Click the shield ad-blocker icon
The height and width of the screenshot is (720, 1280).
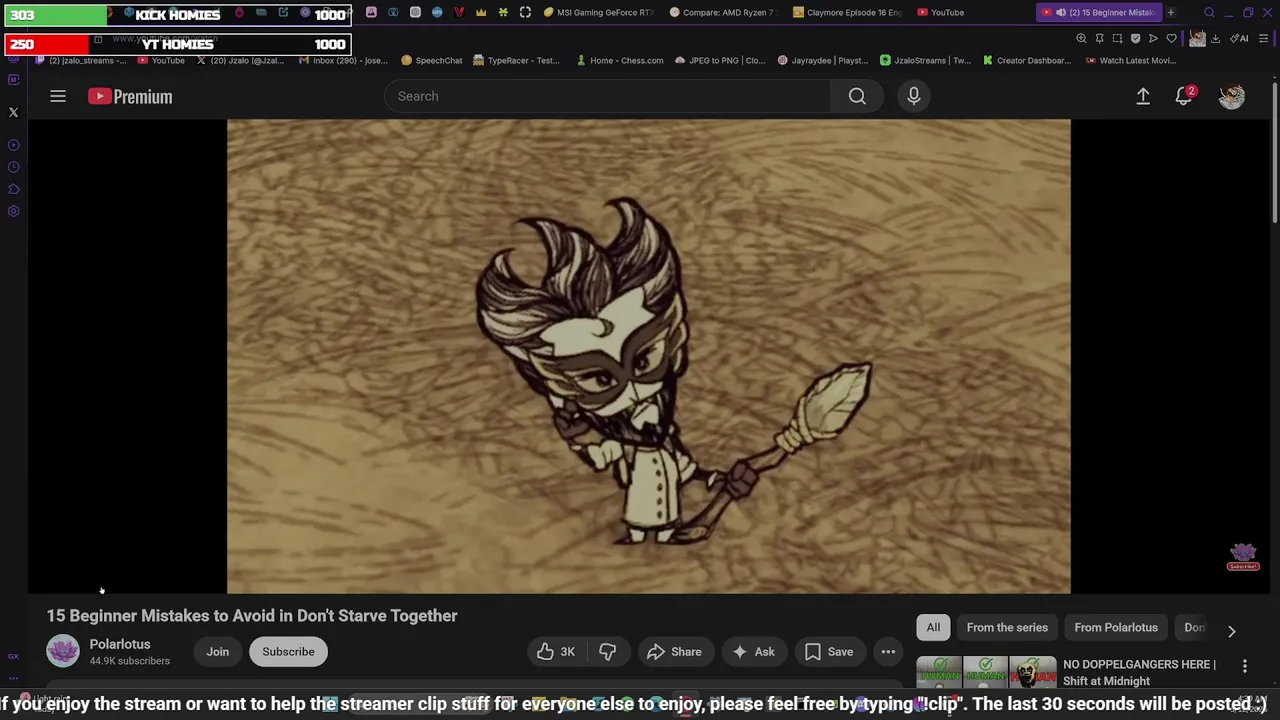(x=1135, y=38)
